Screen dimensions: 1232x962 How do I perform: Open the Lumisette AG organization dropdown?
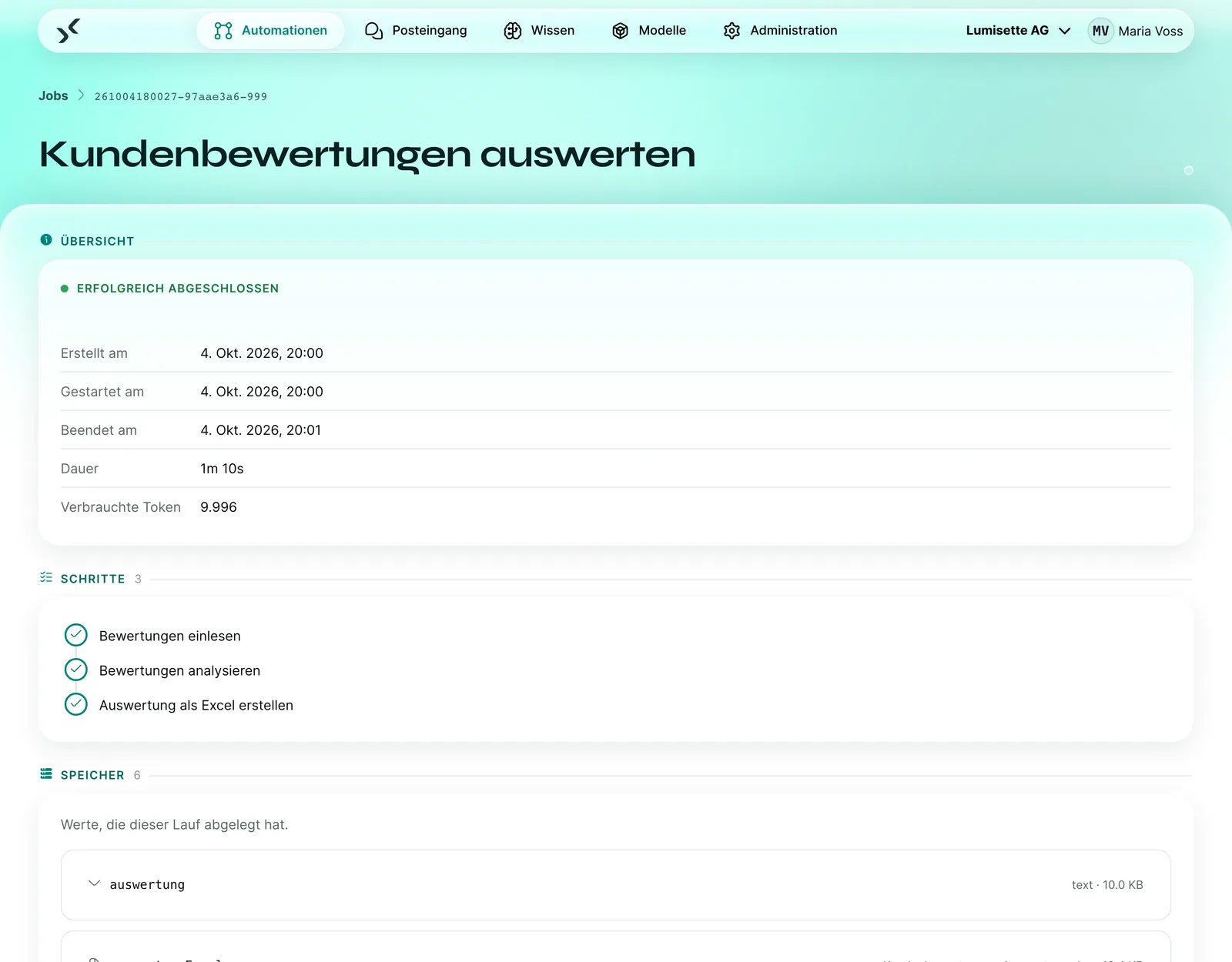[x=1018, y=31]
